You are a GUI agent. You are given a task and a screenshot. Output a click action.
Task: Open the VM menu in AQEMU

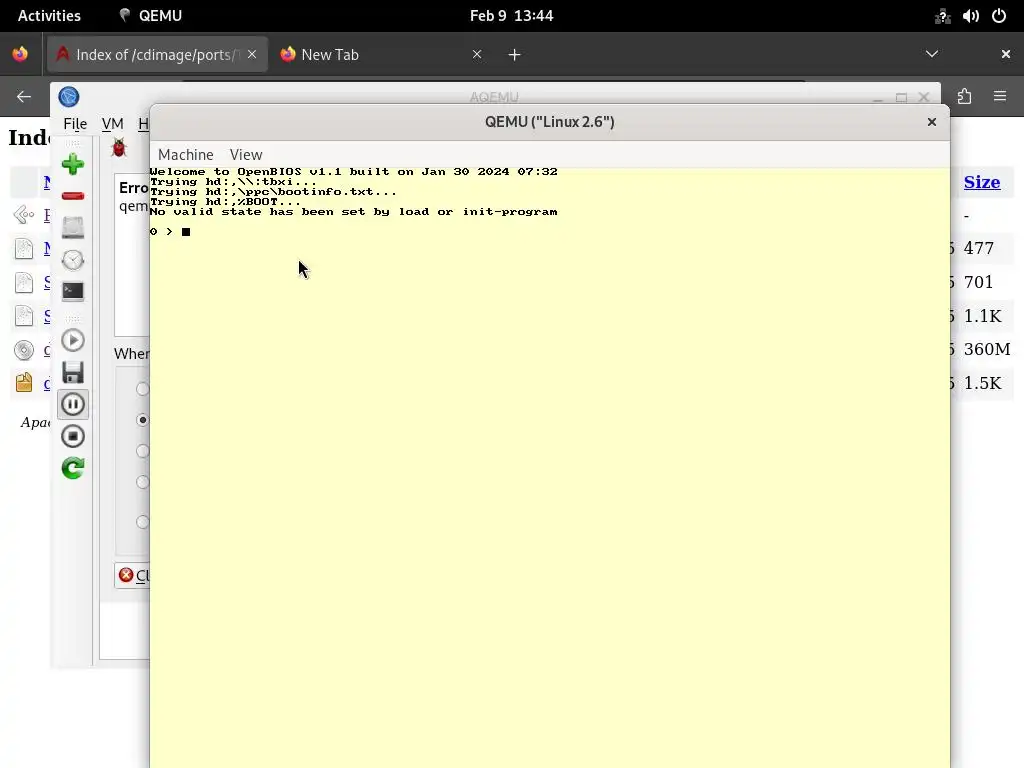click(112, 123)
